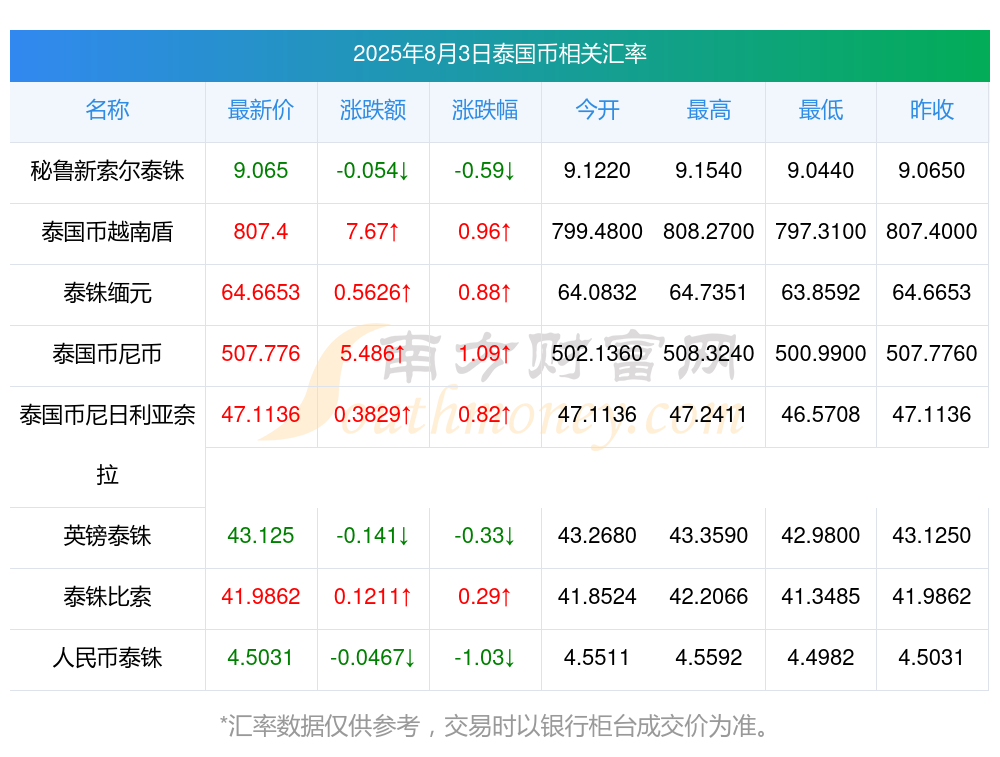Viewport: 1000px width, 757px height.
Task: Click latest price 64.6653 in red
Action: pos(261,293)
